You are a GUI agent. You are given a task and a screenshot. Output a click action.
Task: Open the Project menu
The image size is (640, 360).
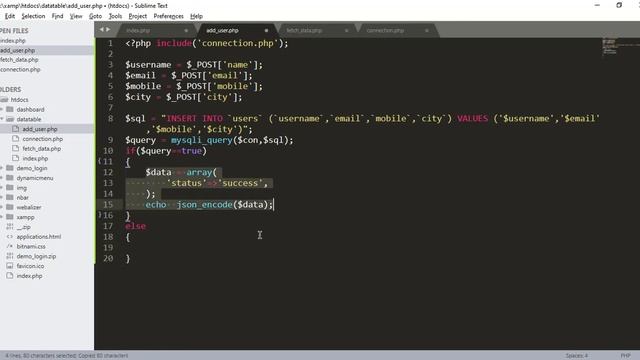(x=138, y=16)
